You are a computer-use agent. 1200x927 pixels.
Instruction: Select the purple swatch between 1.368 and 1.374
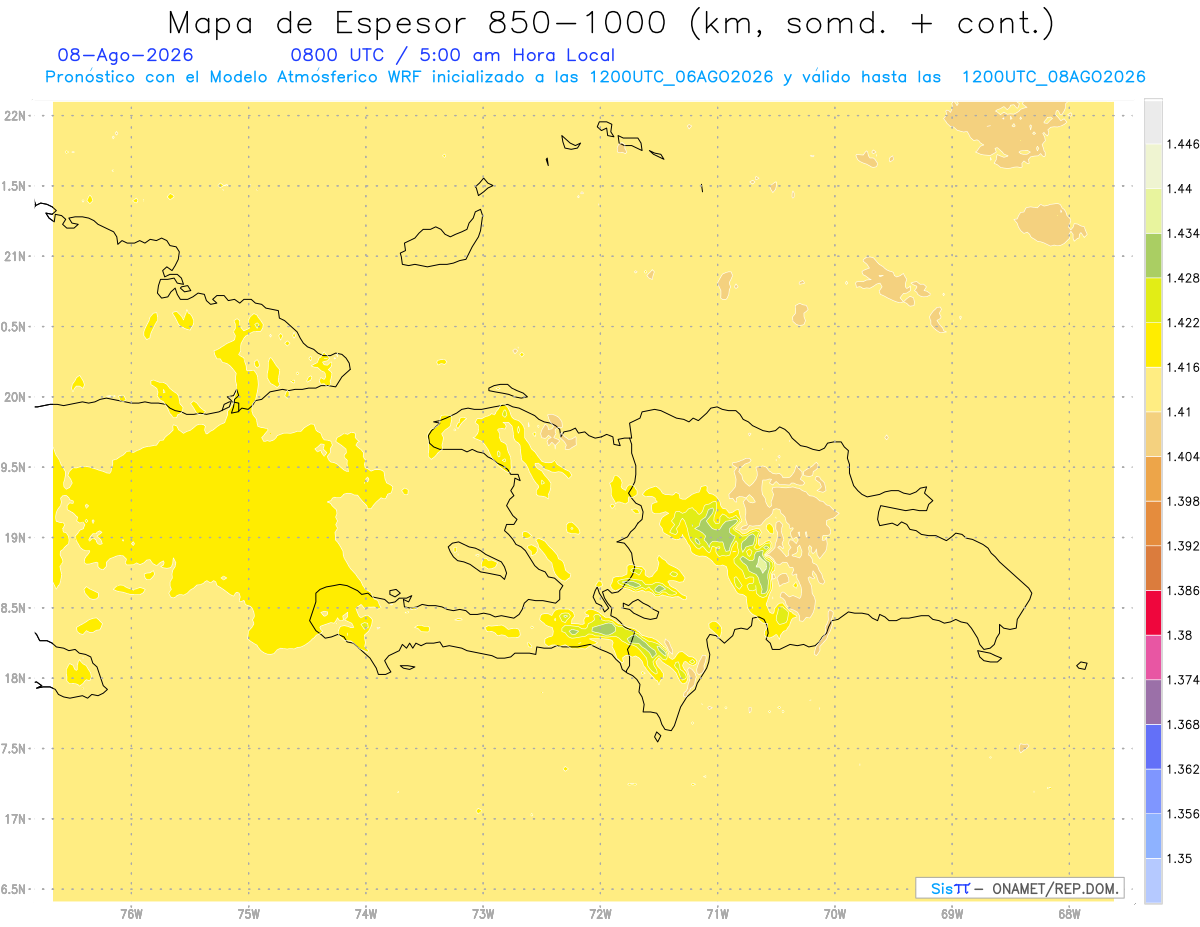pyautogui.click(x=1153, y=702)
